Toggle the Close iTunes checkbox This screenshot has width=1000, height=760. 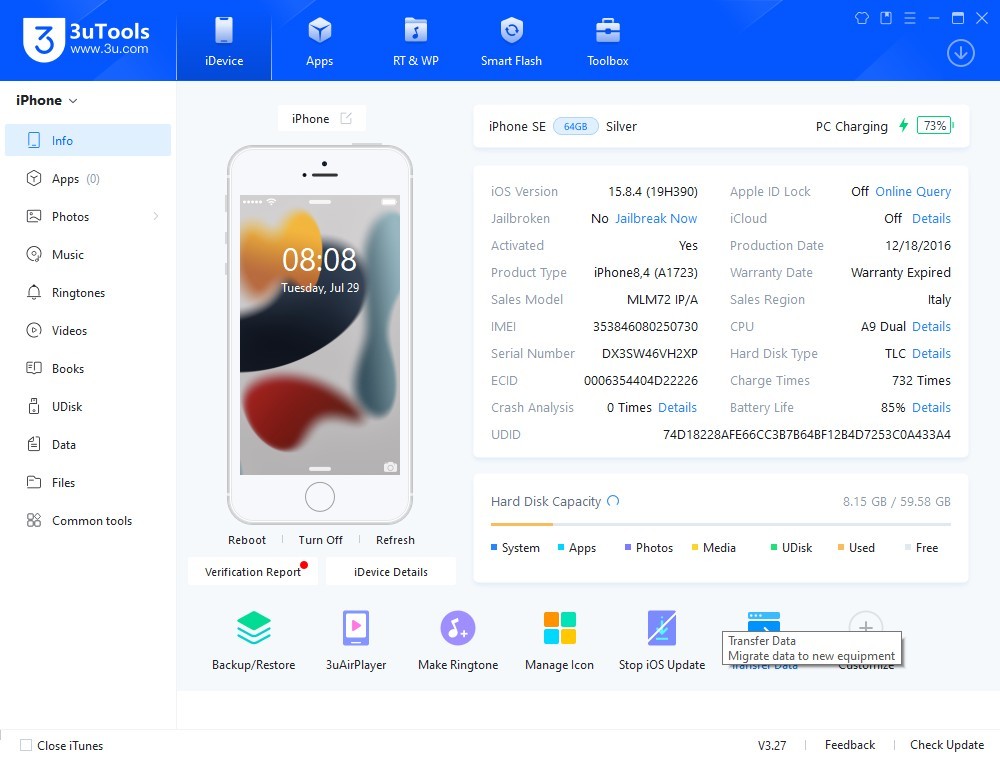pos(26,745)
